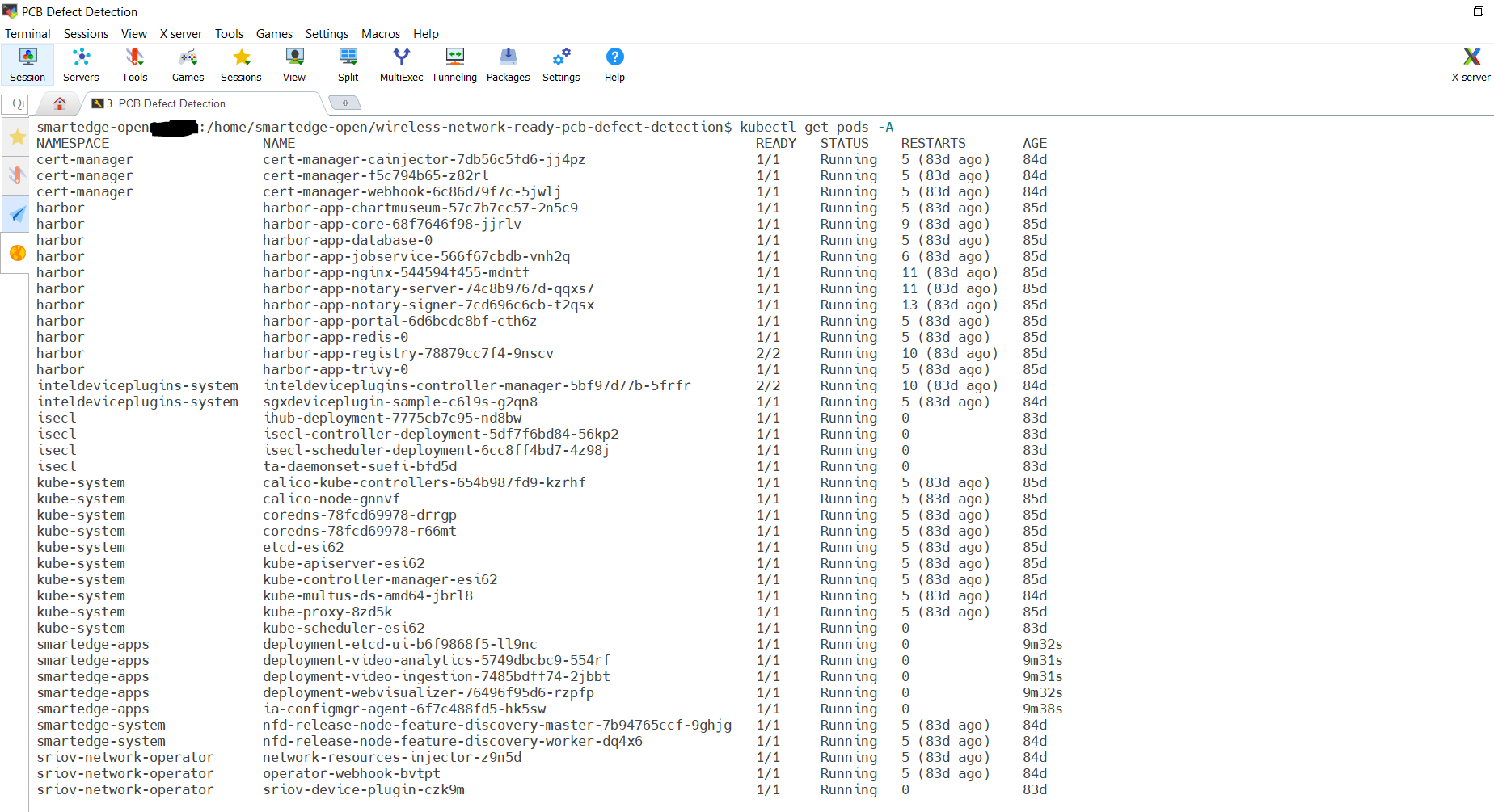Open the Tunneling toolbar icon

click(x=454, y=65)
